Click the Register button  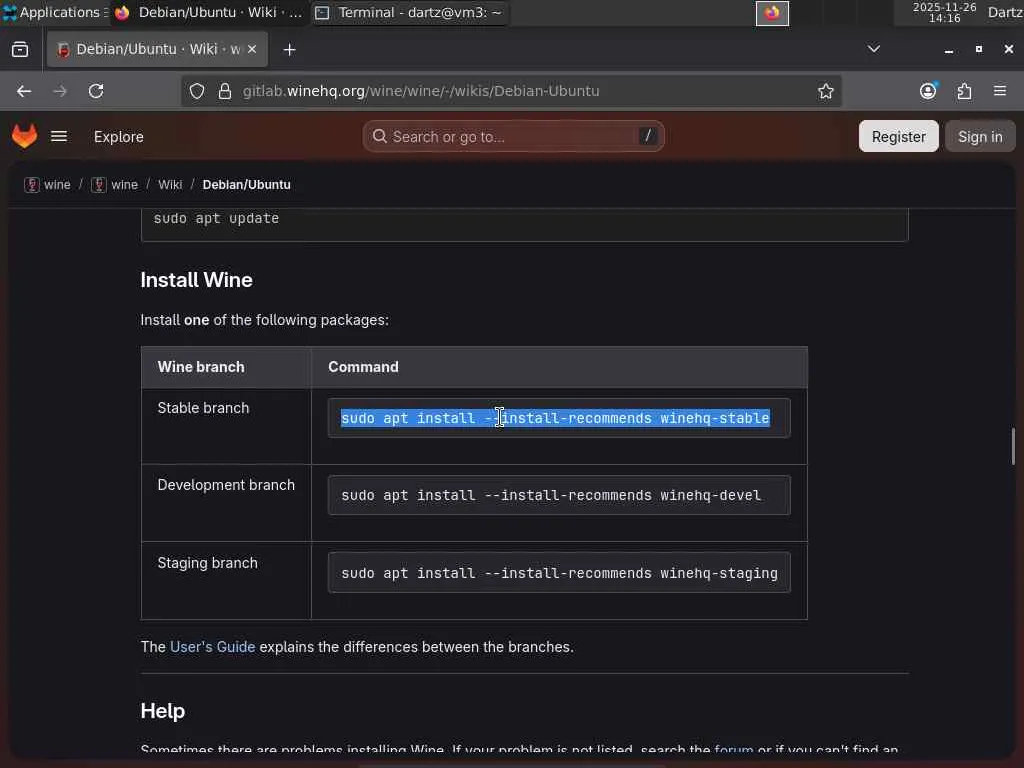[x=899, y=136]
